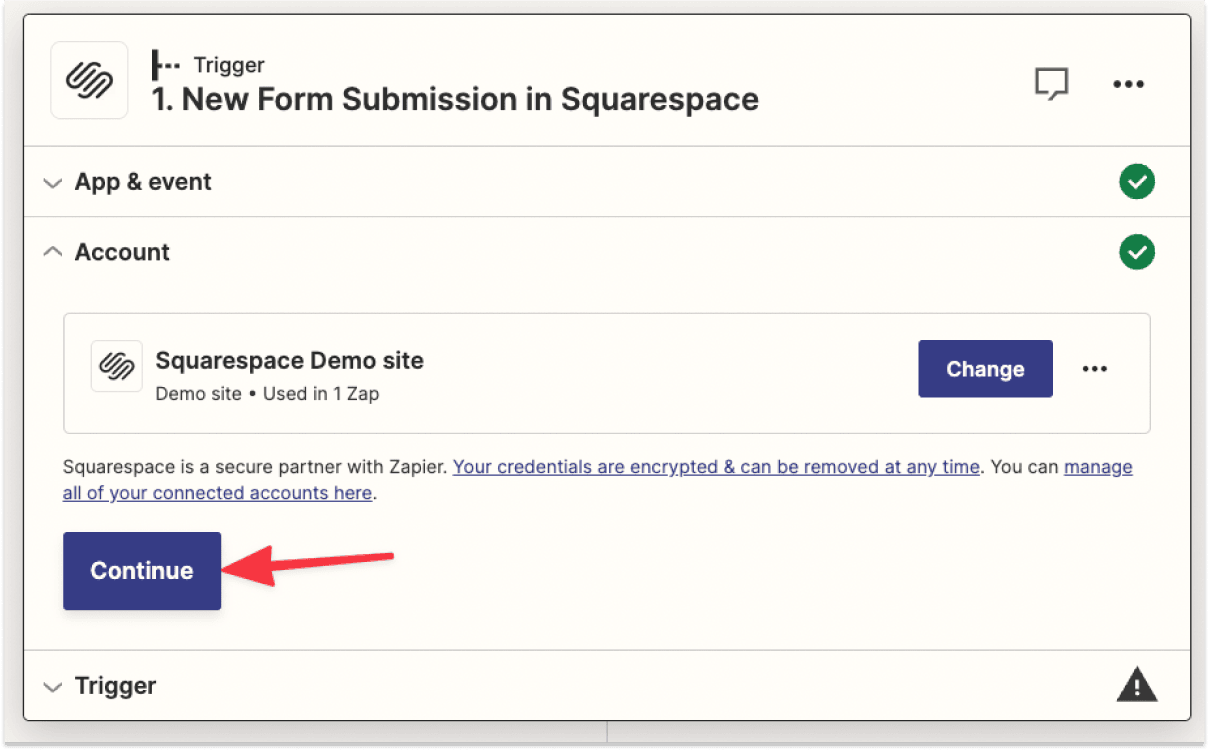Open the App & event configuration tab
Screen dimensions: 1209x751
pyautogui.click(x=143, y=181)
